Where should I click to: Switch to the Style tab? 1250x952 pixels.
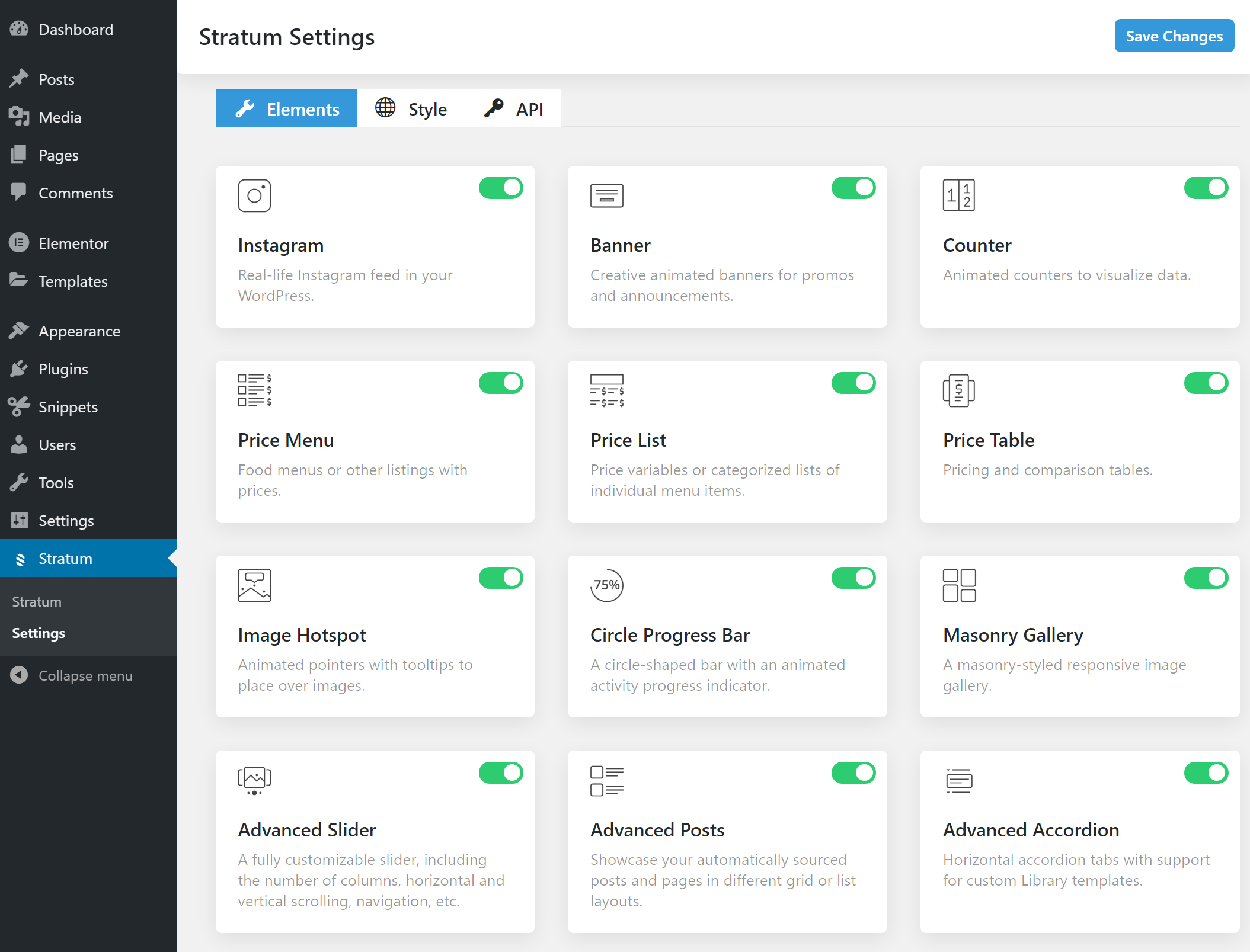pos(411,108)
